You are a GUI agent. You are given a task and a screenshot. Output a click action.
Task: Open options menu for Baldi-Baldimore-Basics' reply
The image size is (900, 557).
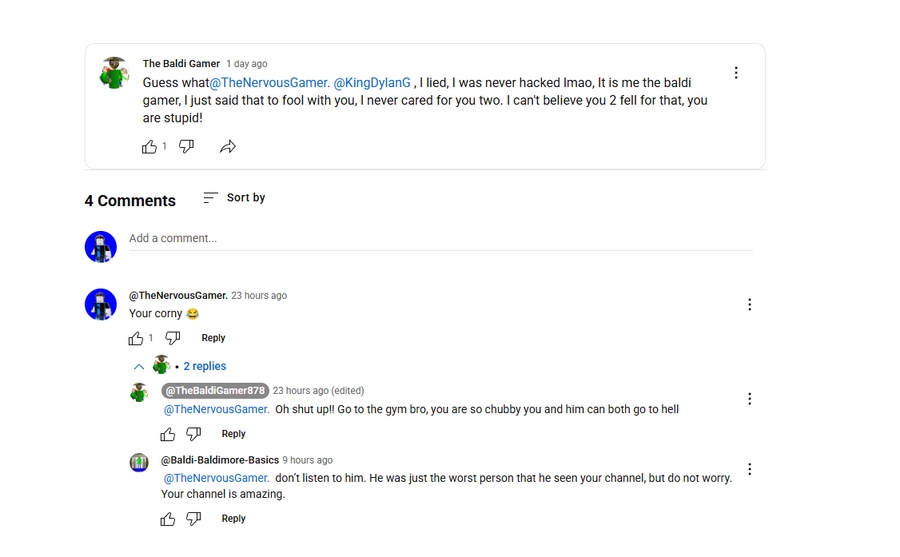[x=750, y=469]
